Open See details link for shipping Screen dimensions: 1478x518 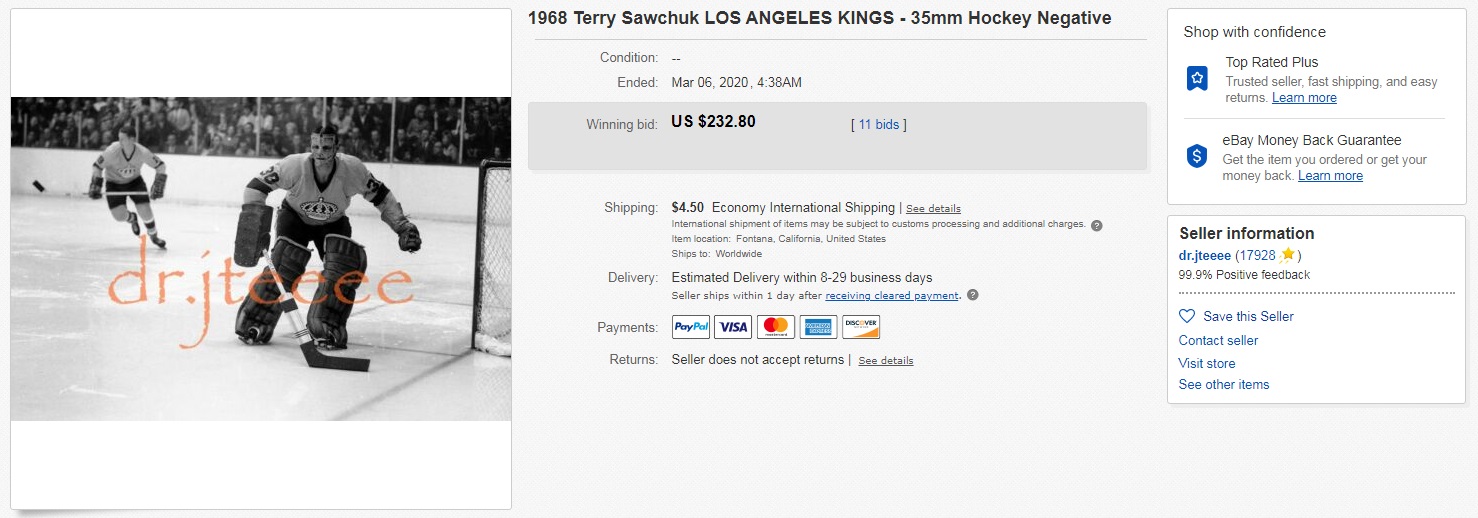[x=933, y=209]
